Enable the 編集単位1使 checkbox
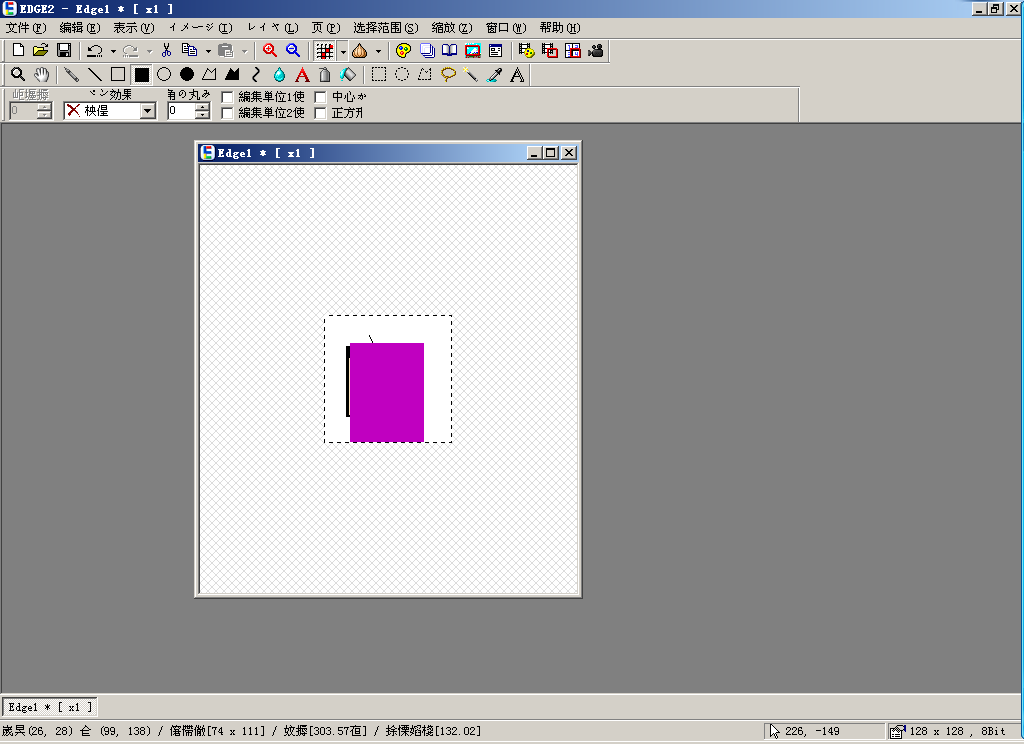Image resolution: width=1024 pixels, height=744 pixels. click(228, 97)
